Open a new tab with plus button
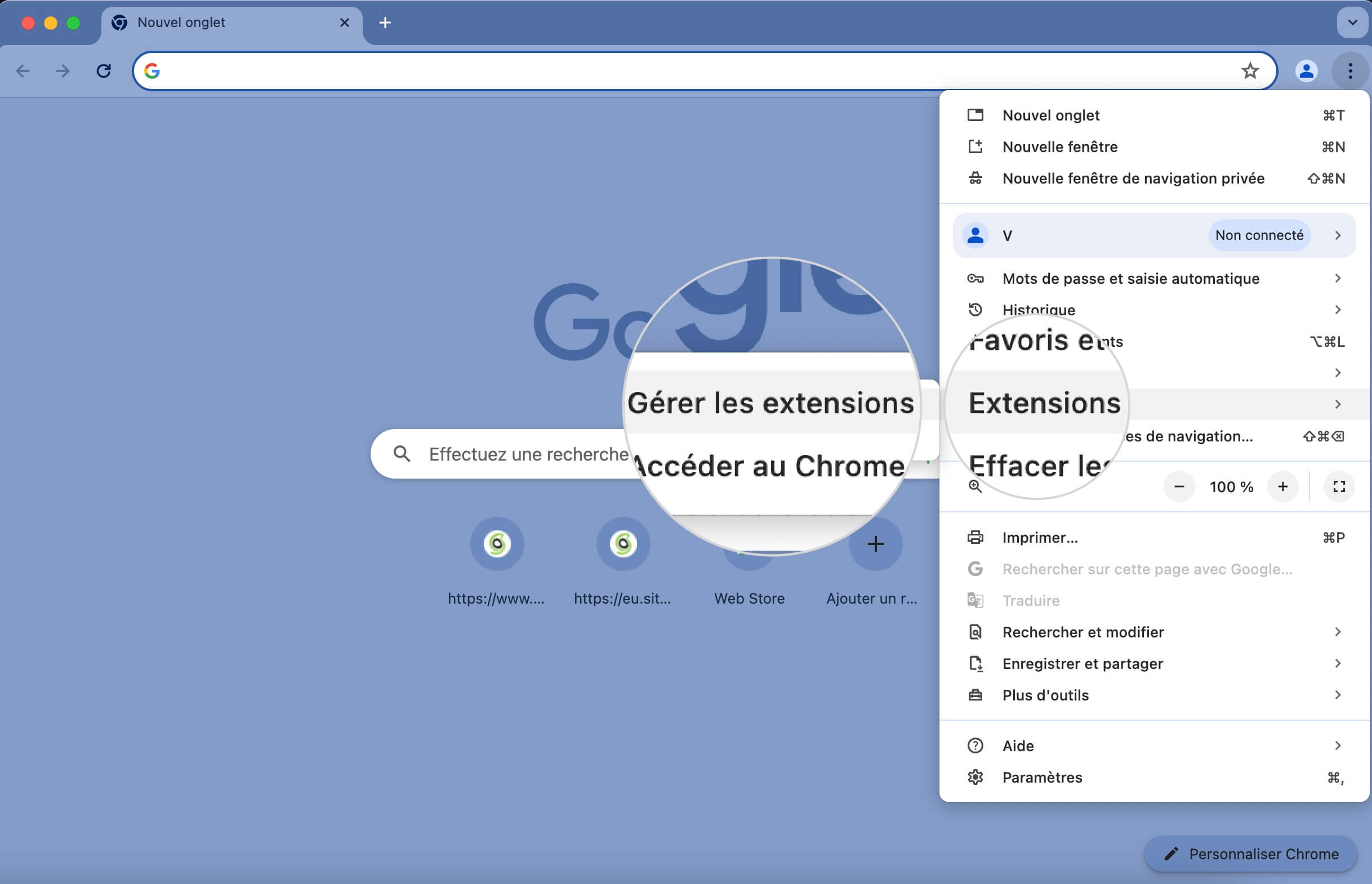Viewport: 1372px width, 884px height. point(385,23)
